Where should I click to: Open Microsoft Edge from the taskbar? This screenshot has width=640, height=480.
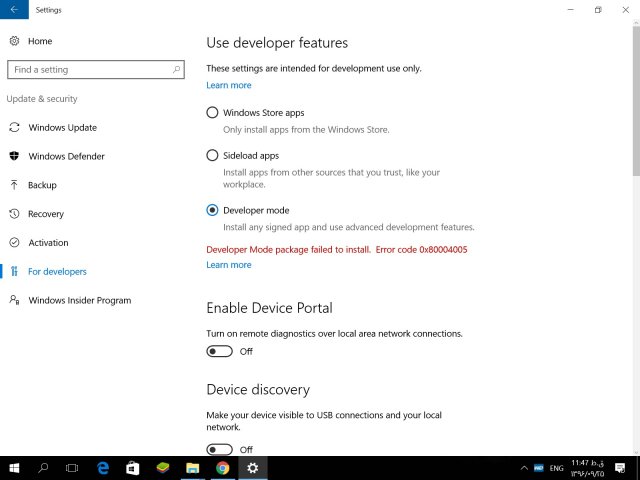click(102, 467)
